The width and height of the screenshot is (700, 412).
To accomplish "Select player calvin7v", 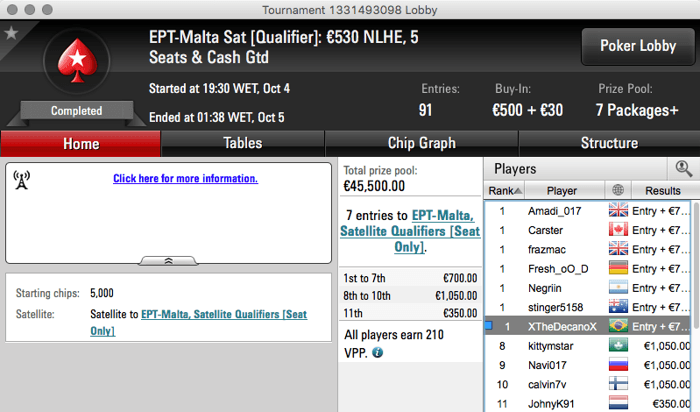I will tap(547, 384).
